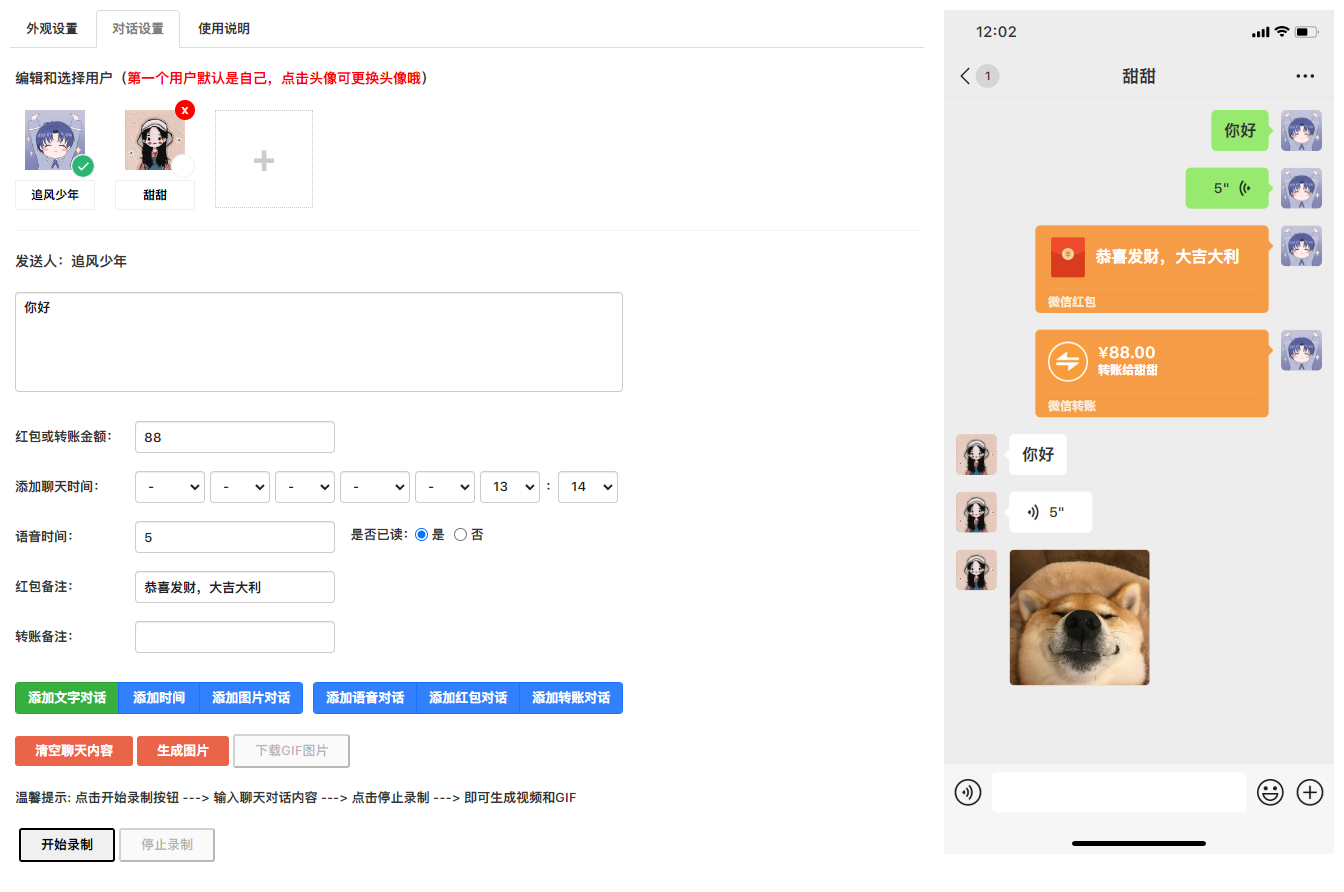The height and width of the screenshot is (892, 1344).
Task: Click the transfer icon in the ¥88.00 bubble
Action: [1067, 361]
